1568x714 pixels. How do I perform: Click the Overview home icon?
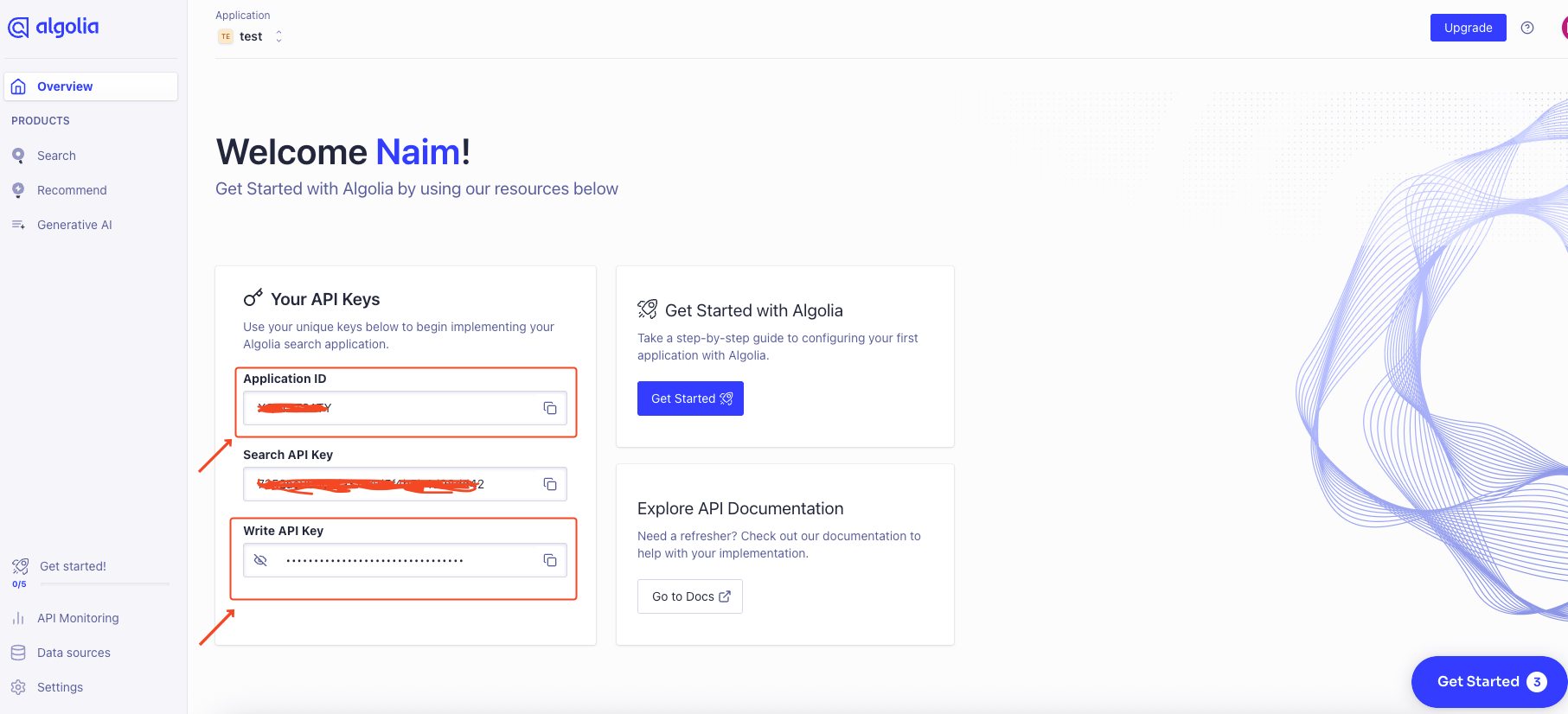pos(18,86)
